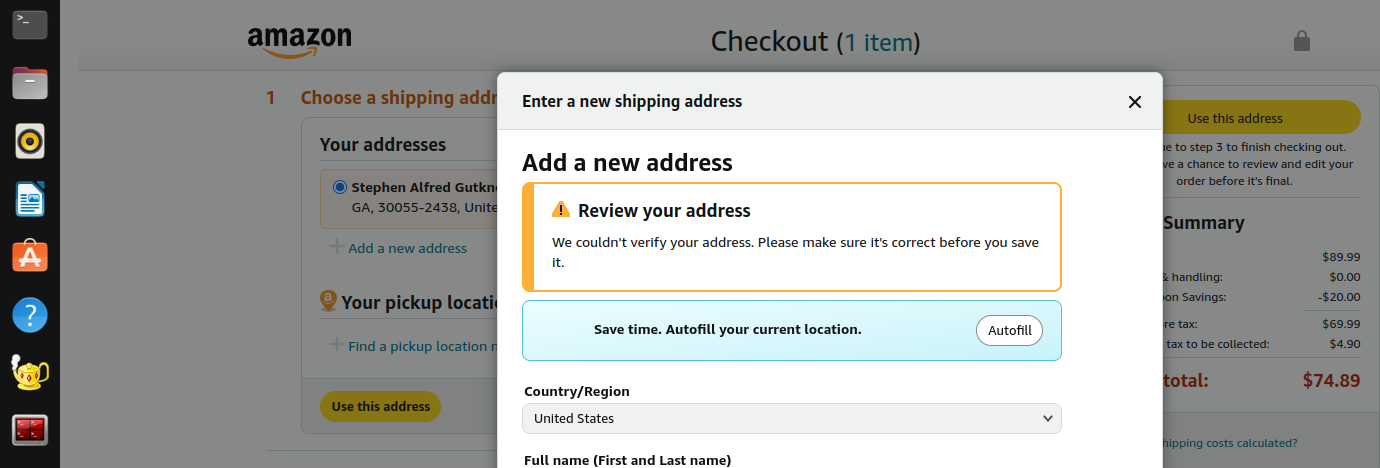Click the Autofill button

click(x=1009, y=330)
